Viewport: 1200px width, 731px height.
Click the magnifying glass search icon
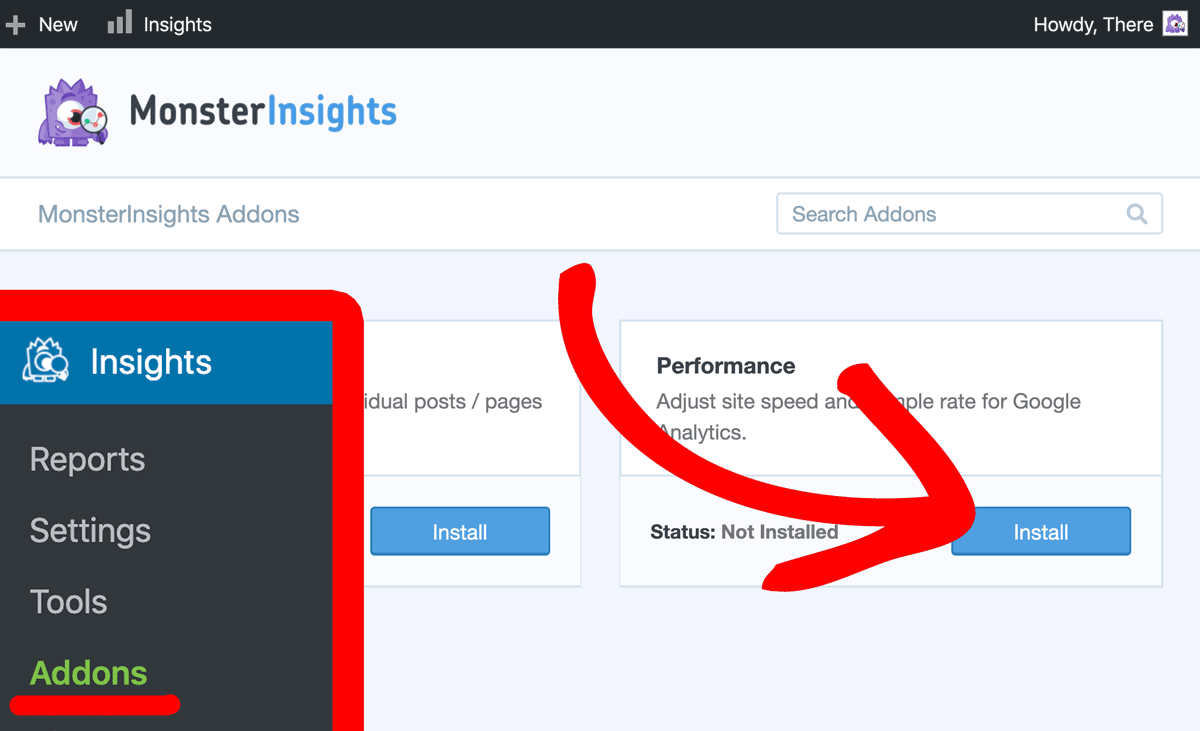pyautogui.click(x=1137, y=214)
